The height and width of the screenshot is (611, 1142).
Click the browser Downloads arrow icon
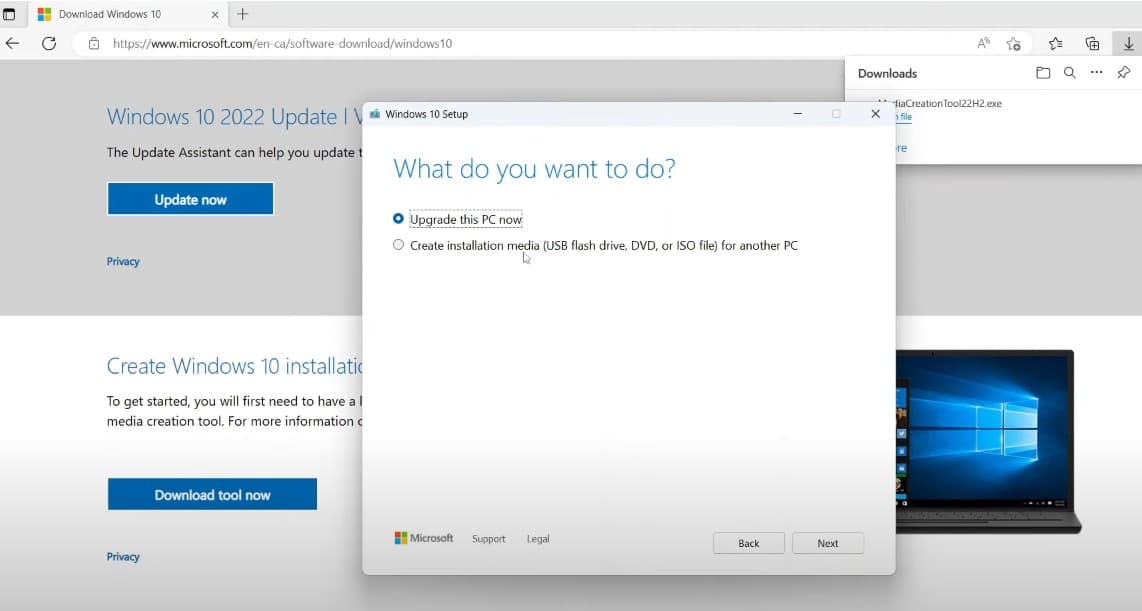coord(1128,44)
